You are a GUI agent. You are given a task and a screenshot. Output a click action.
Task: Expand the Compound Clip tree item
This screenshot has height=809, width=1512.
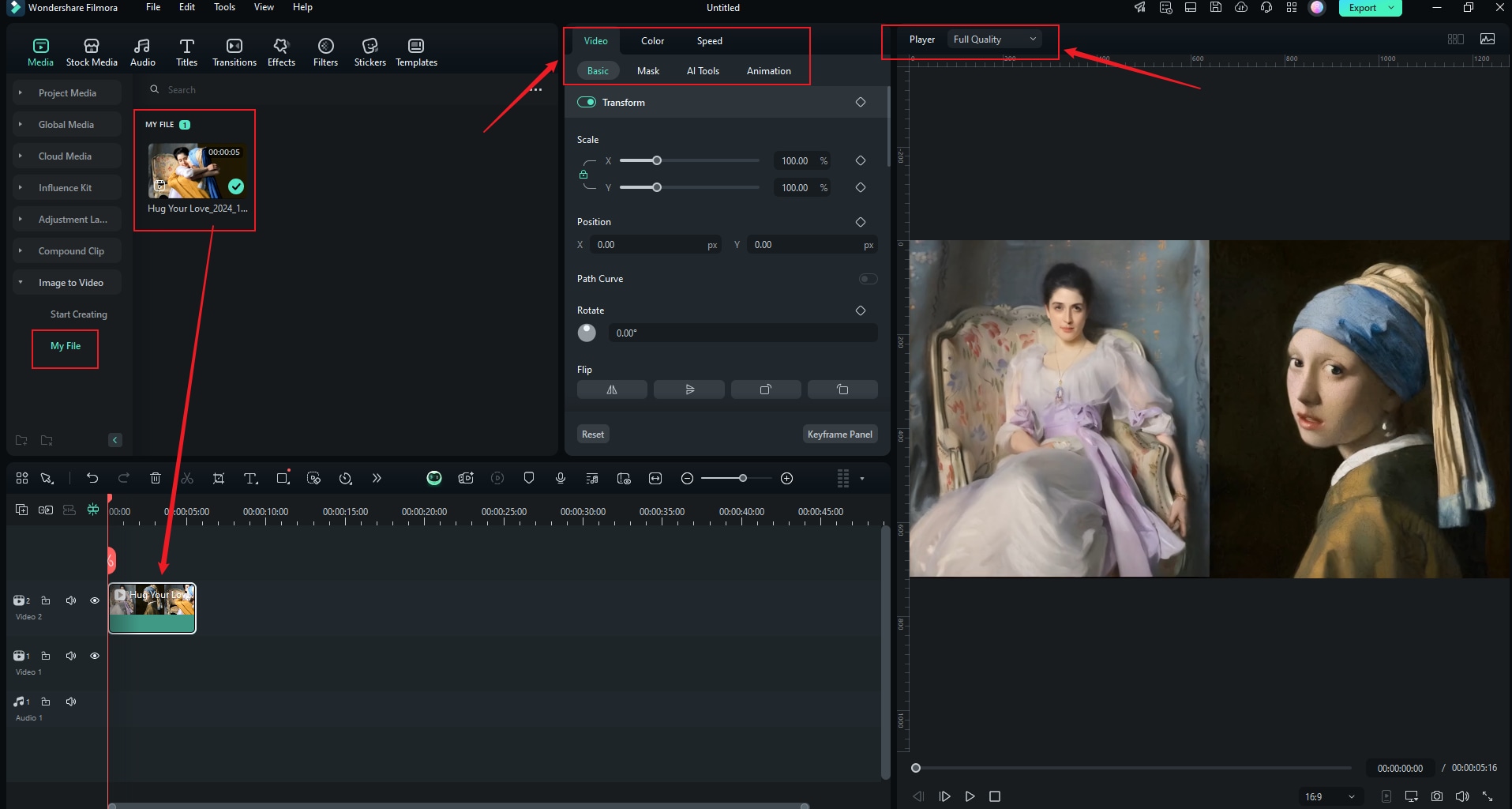pos(21,250)
